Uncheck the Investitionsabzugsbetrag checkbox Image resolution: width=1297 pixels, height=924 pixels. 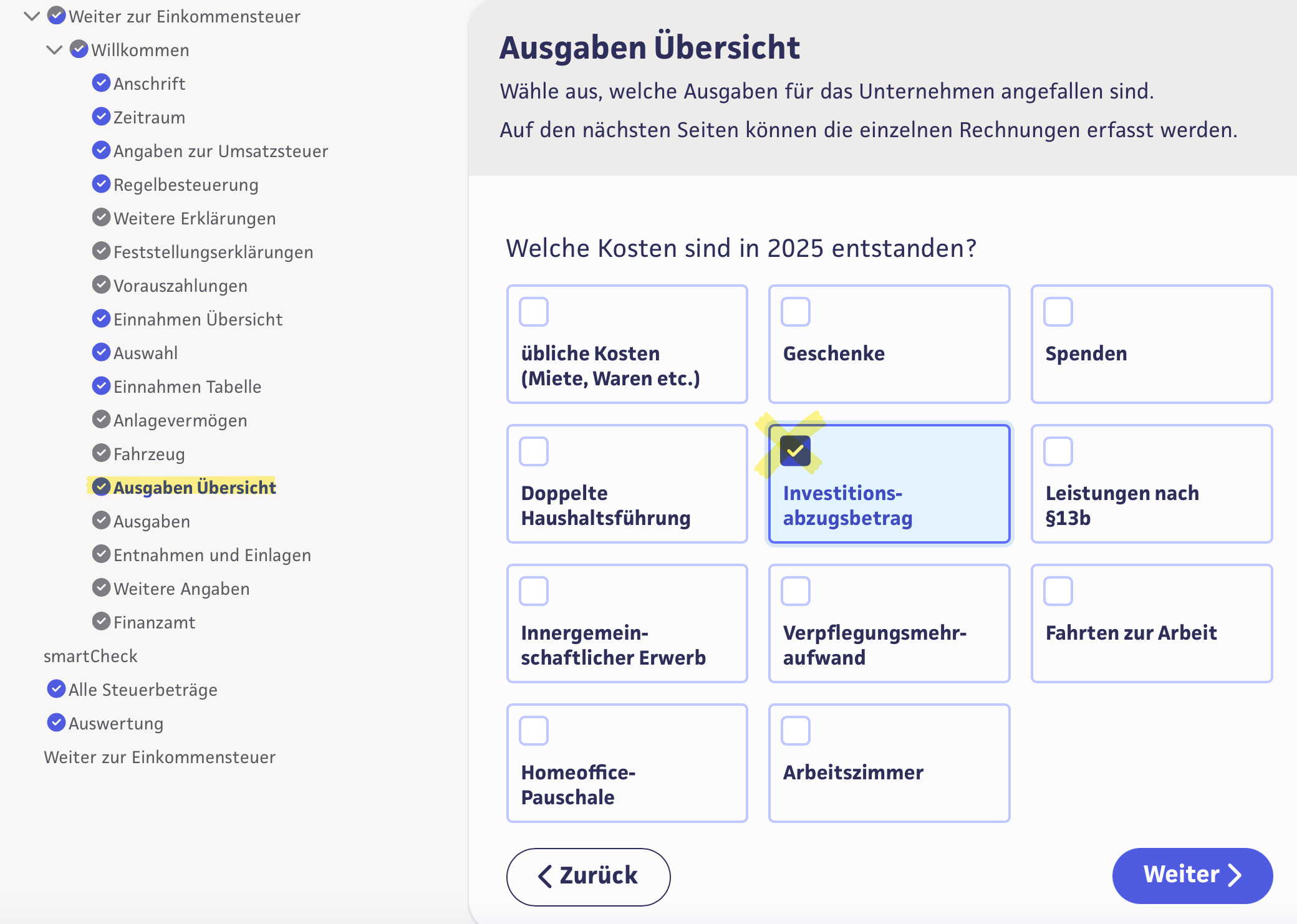click(796, 451)
